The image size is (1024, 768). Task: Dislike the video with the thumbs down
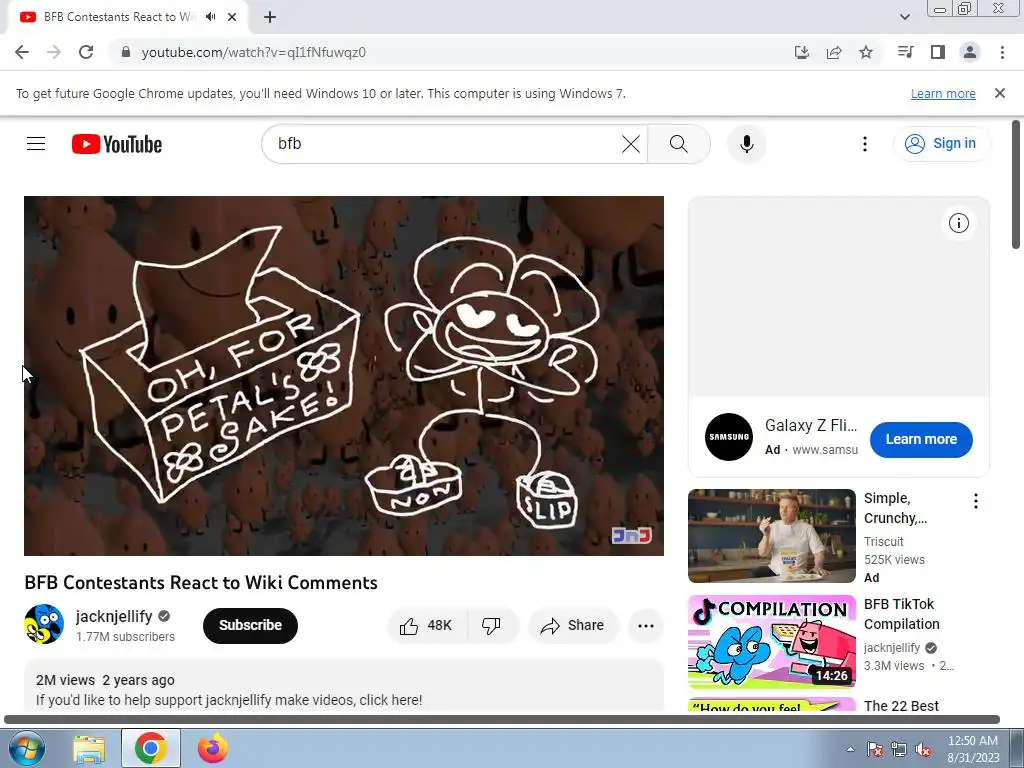[492, 626]
